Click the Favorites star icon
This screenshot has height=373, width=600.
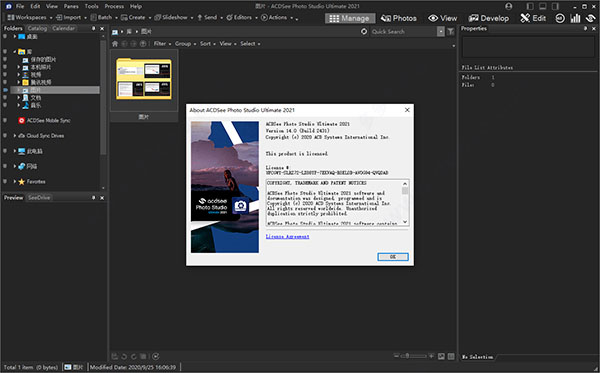pos(21,182)
